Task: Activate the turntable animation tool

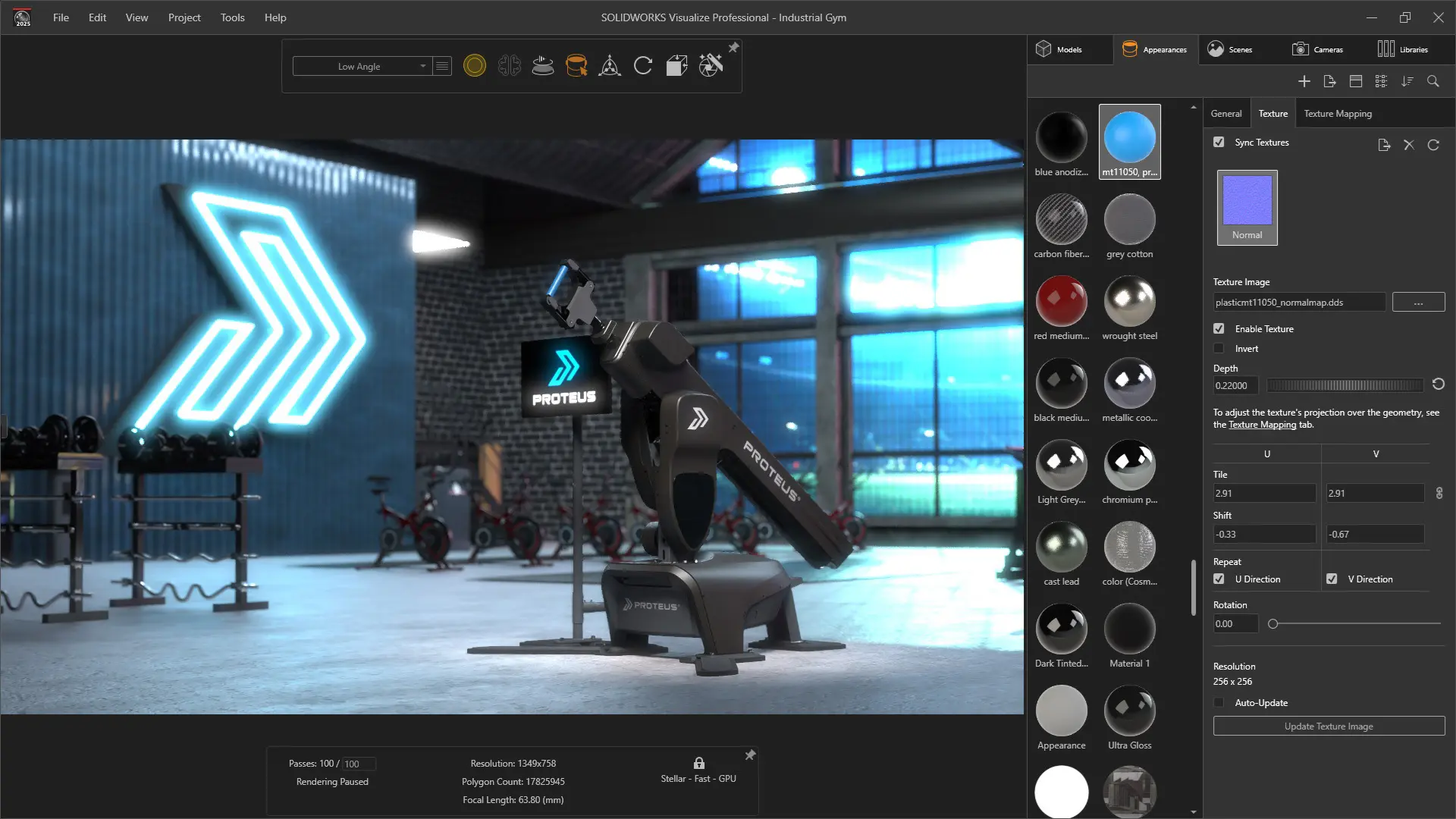Action: tap(543, 65)
